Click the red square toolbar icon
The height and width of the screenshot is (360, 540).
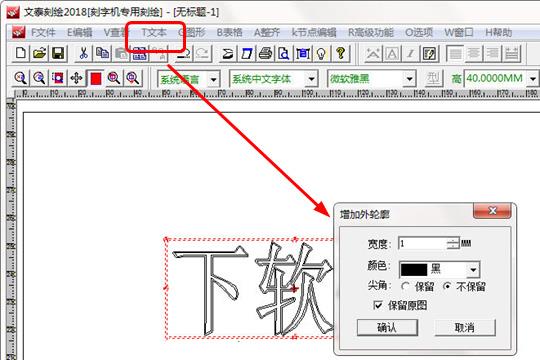(95, 79)
